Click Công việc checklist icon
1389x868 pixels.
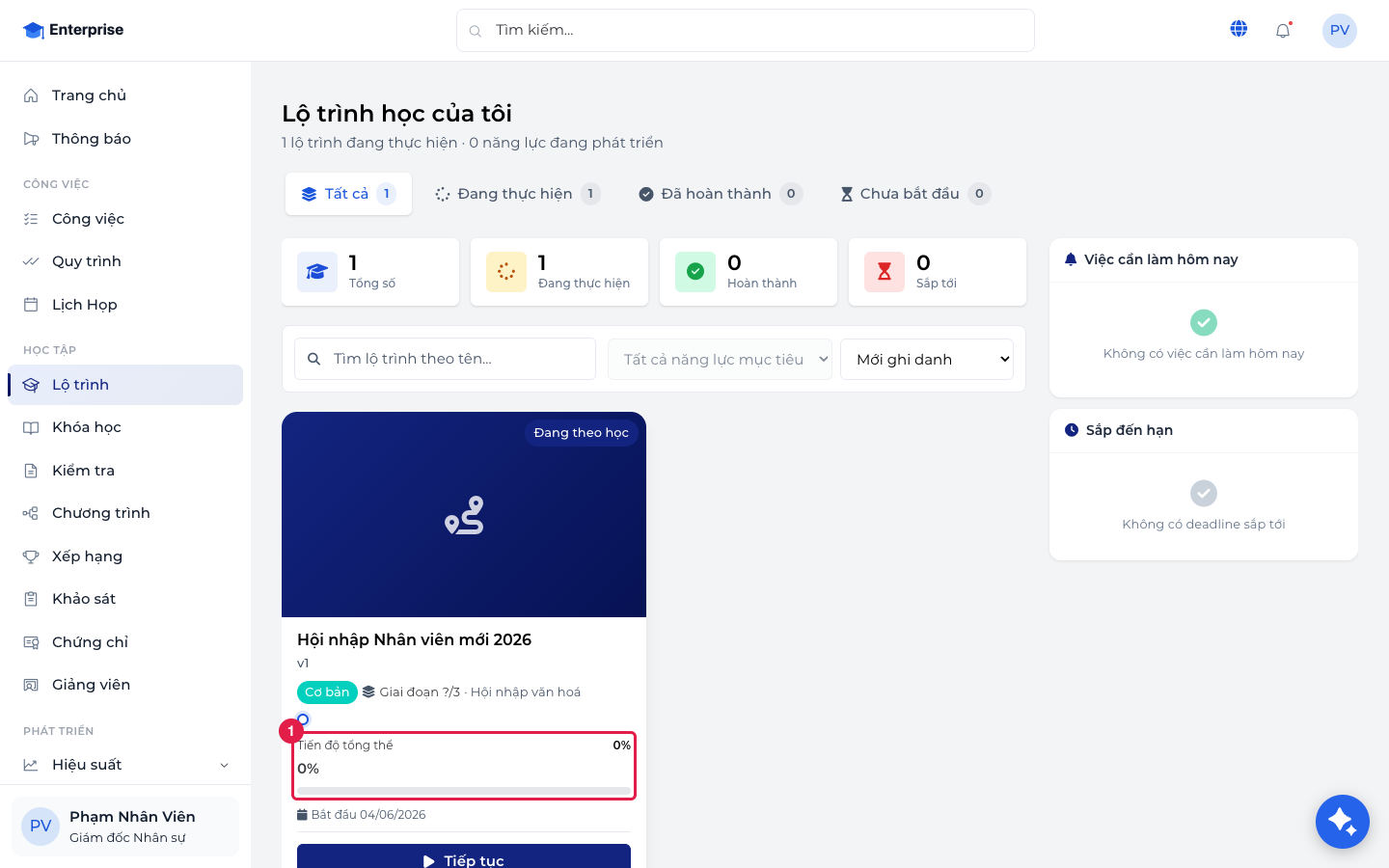click(31, 219)
